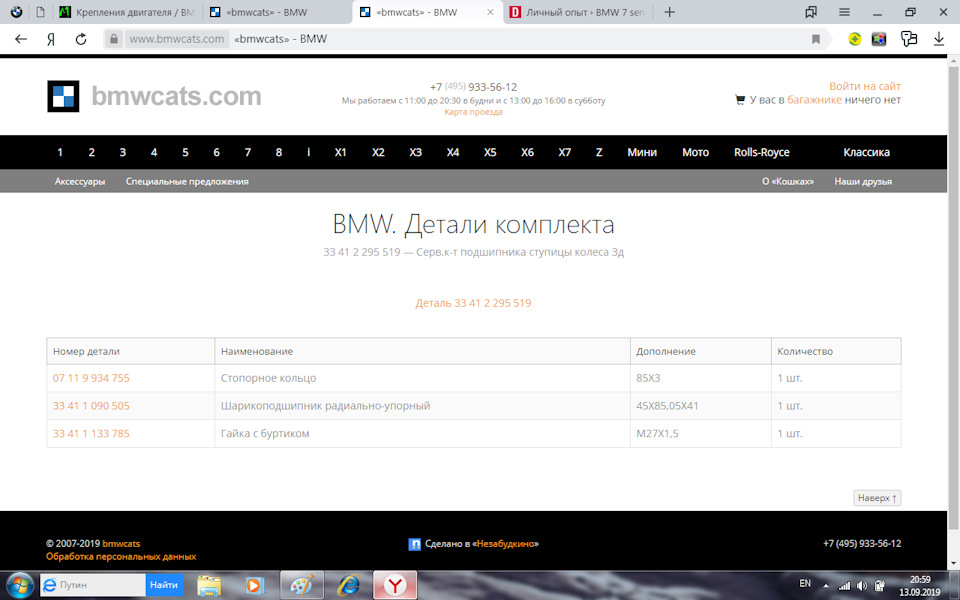Open the «Аксессуары» section
This screenshot has width=960, height=600.
click(78, 182)
